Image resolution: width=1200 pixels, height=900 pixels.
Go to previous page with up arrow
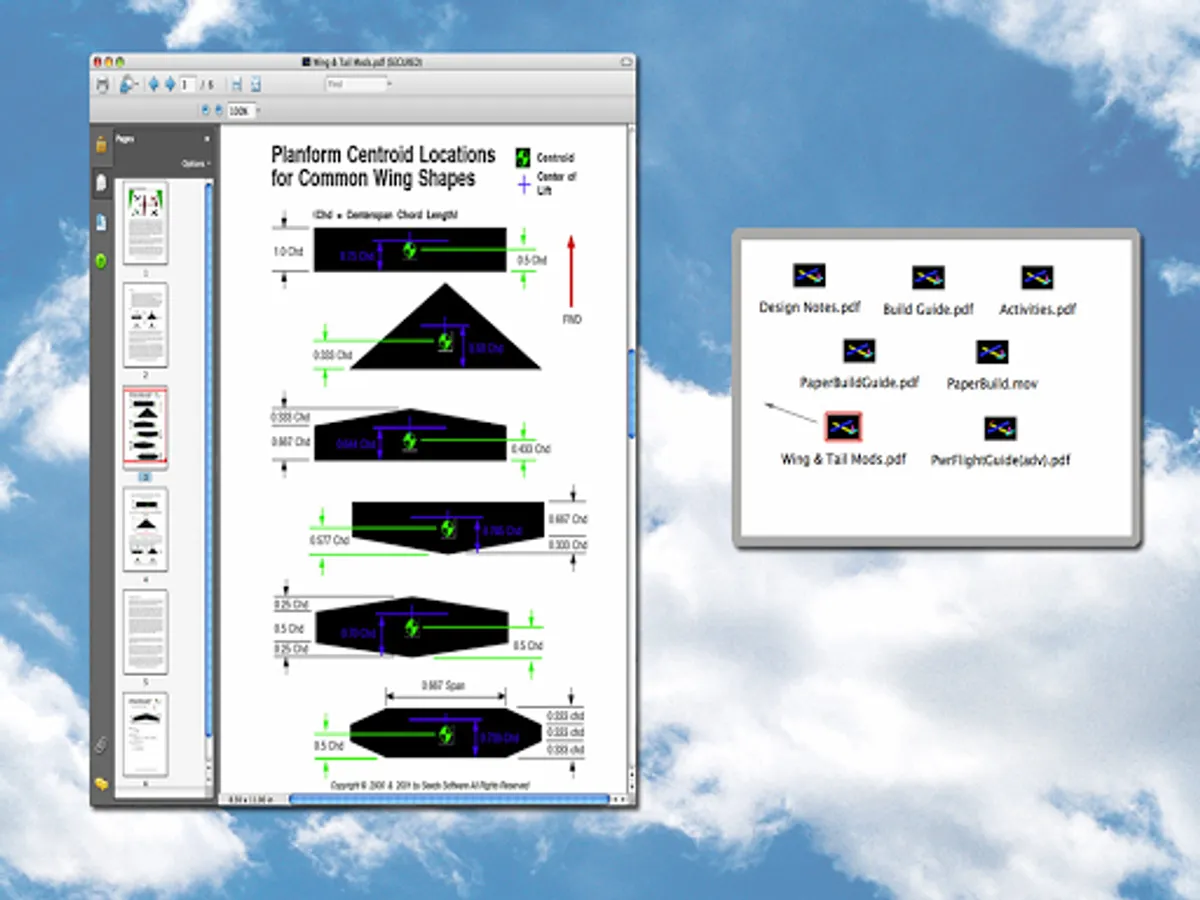point(153,85)
